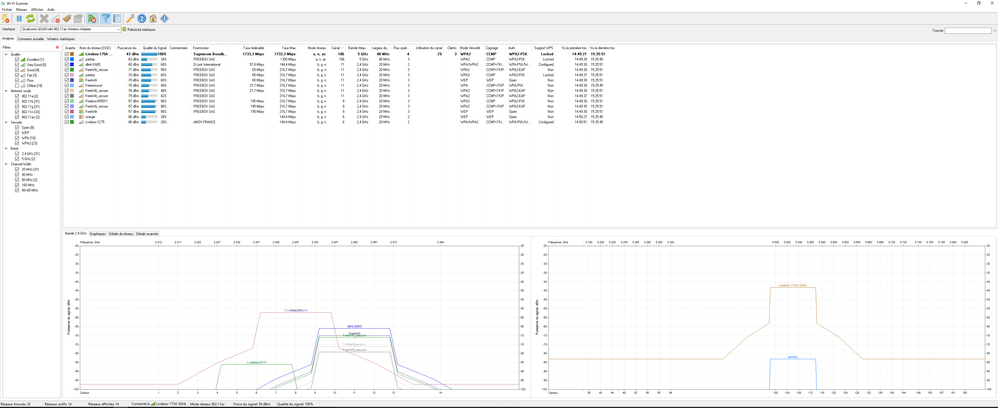Click the green refresh arrows icon
Screen dimensions: 998x408
(x=31, y=18)
